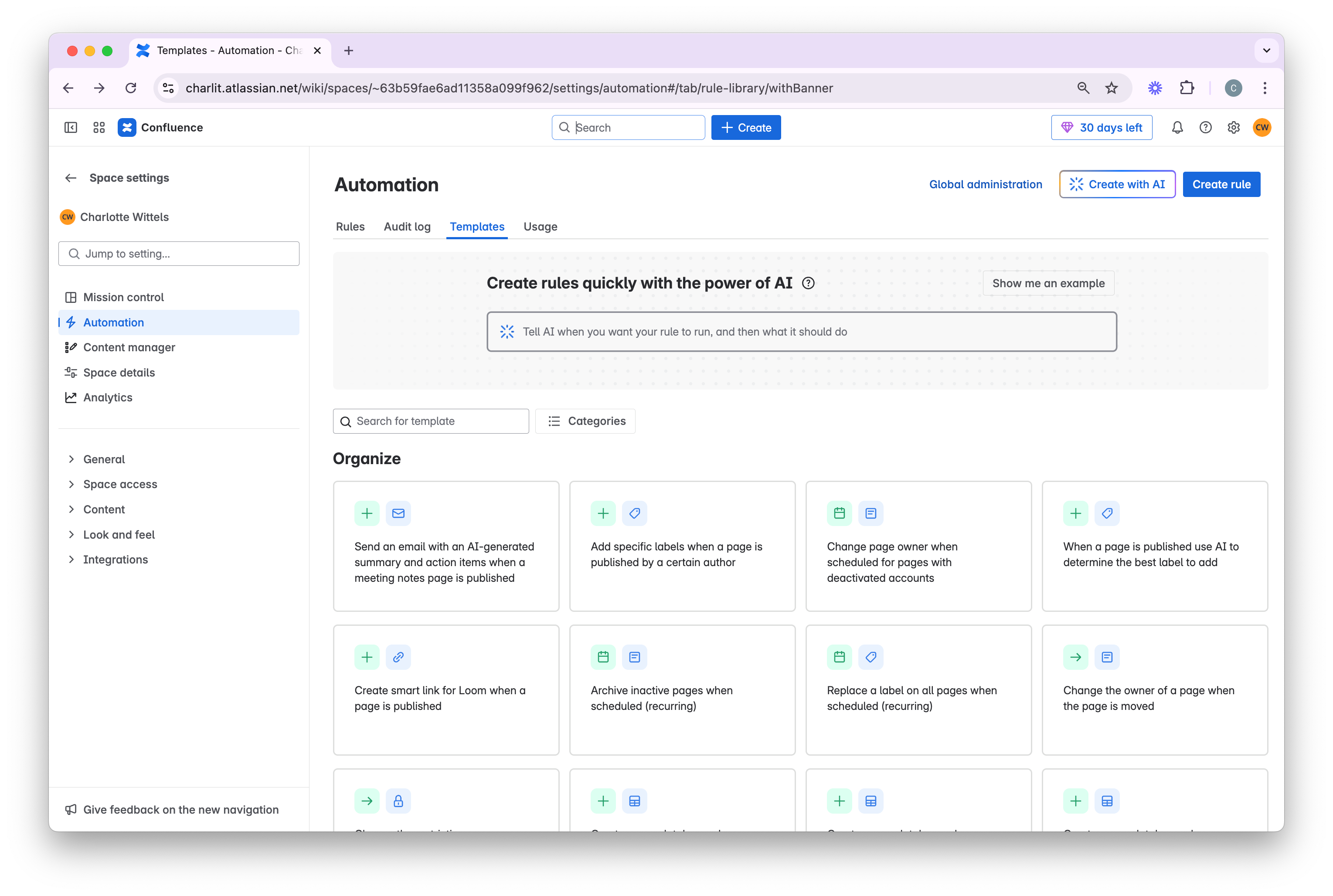
Task: Open the help question mark icon
Action: tap(1206, 127)
